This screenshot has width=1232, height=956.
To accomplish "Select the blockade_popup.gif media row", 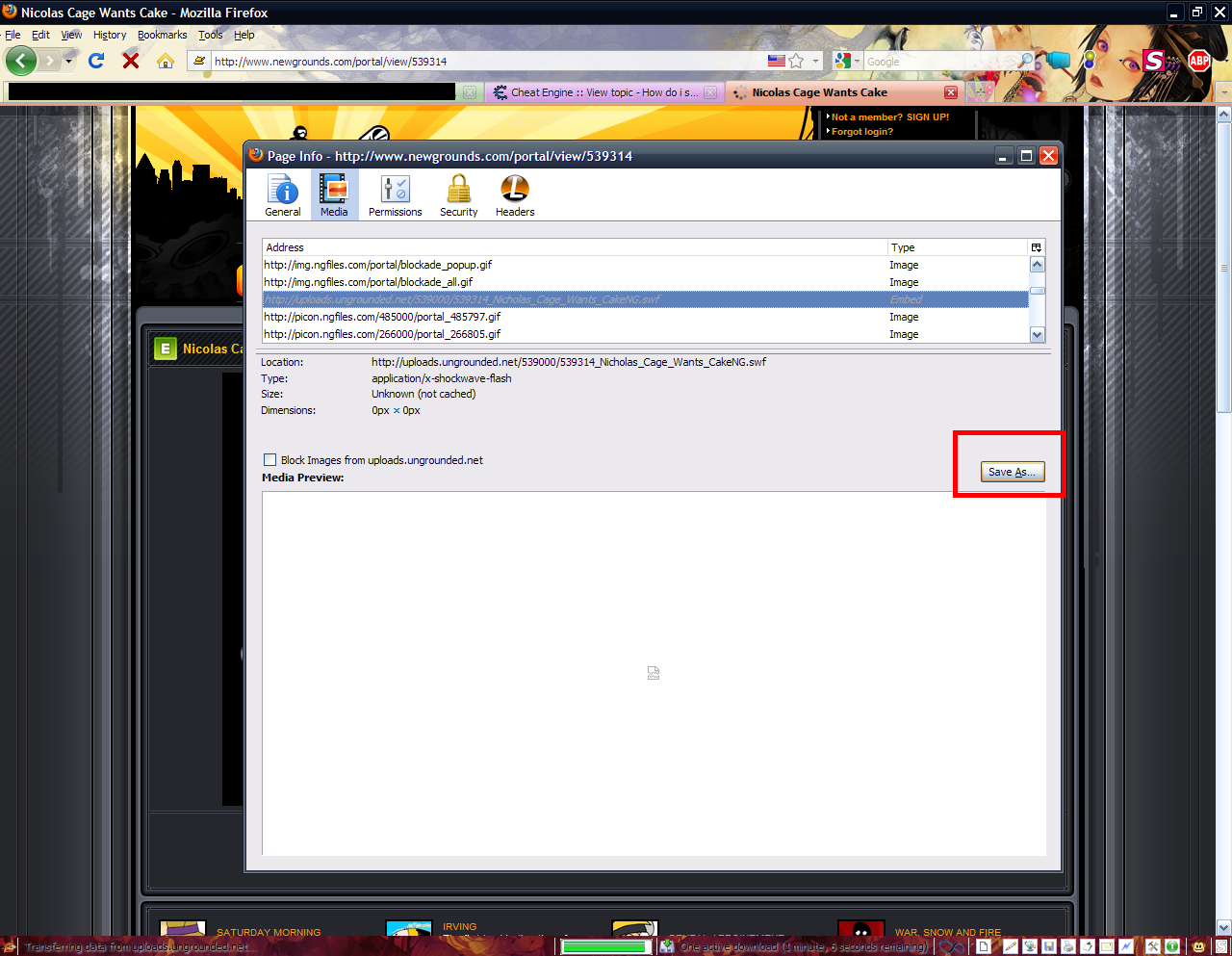I will pos(645,265).
